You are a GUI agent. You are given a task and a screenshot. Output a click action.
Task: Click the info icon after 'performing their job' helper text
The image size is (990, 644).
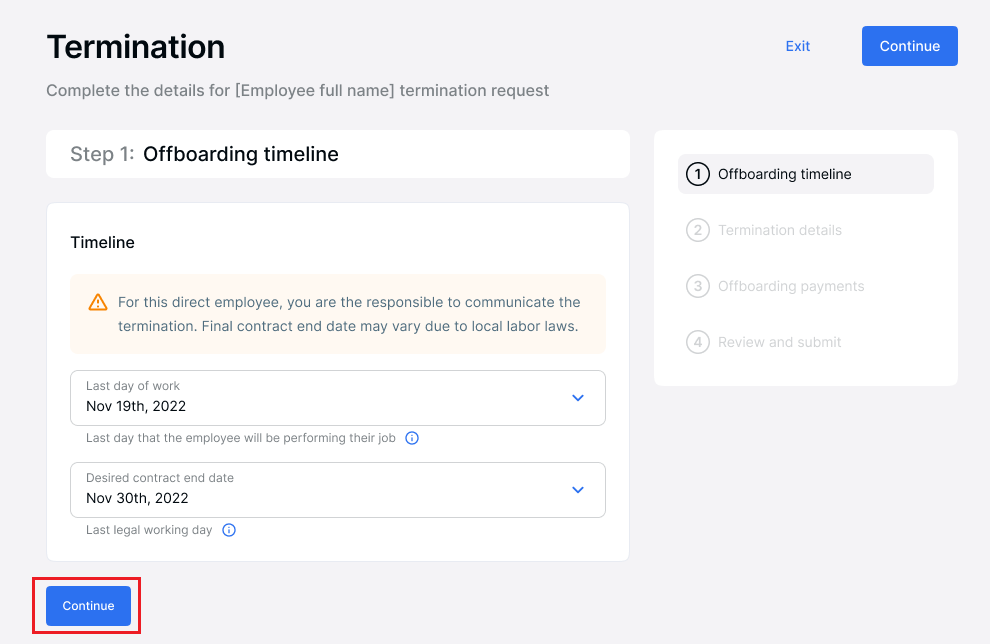(412, 438)
